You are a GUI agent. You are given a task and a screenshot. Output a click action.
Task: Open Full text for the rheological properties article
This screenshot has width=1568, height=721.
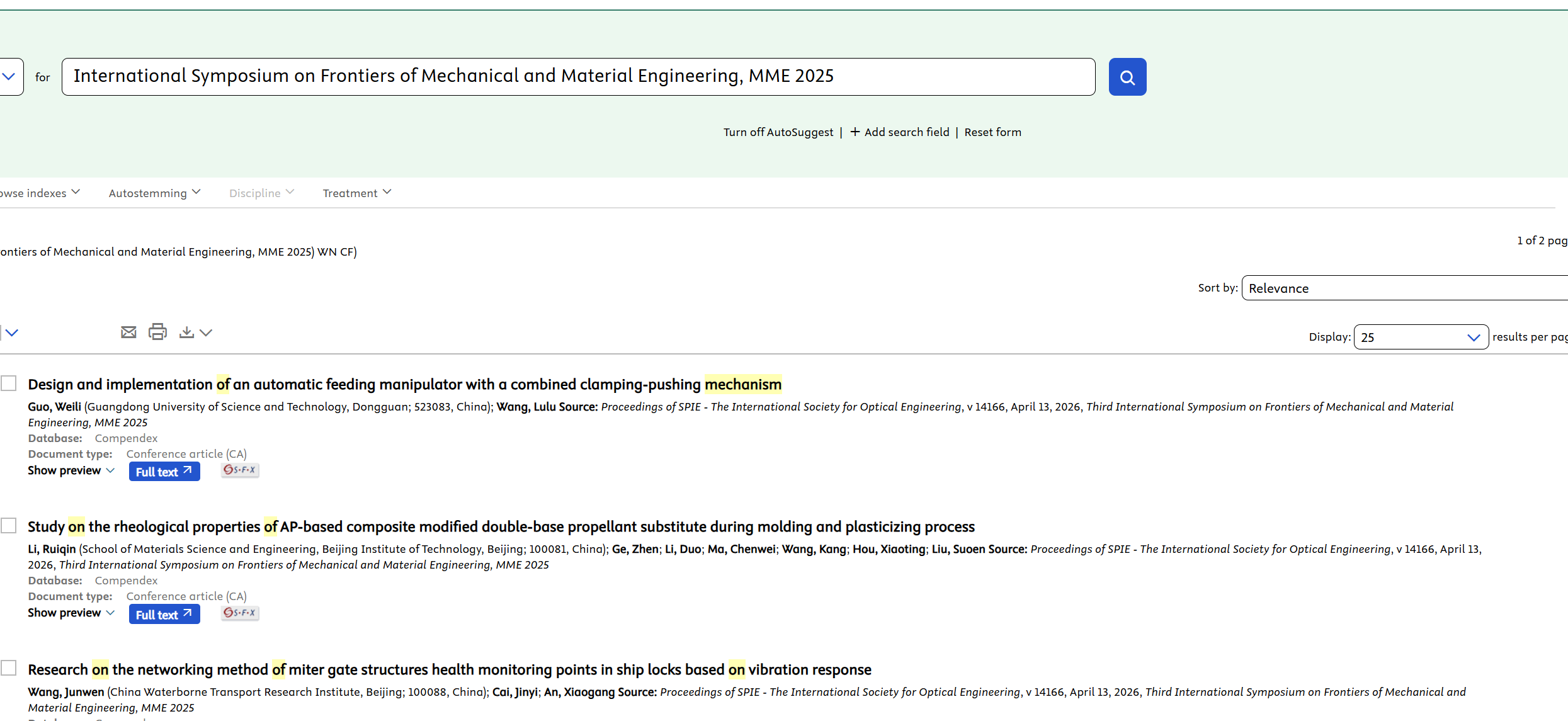(x=164, y=615)
